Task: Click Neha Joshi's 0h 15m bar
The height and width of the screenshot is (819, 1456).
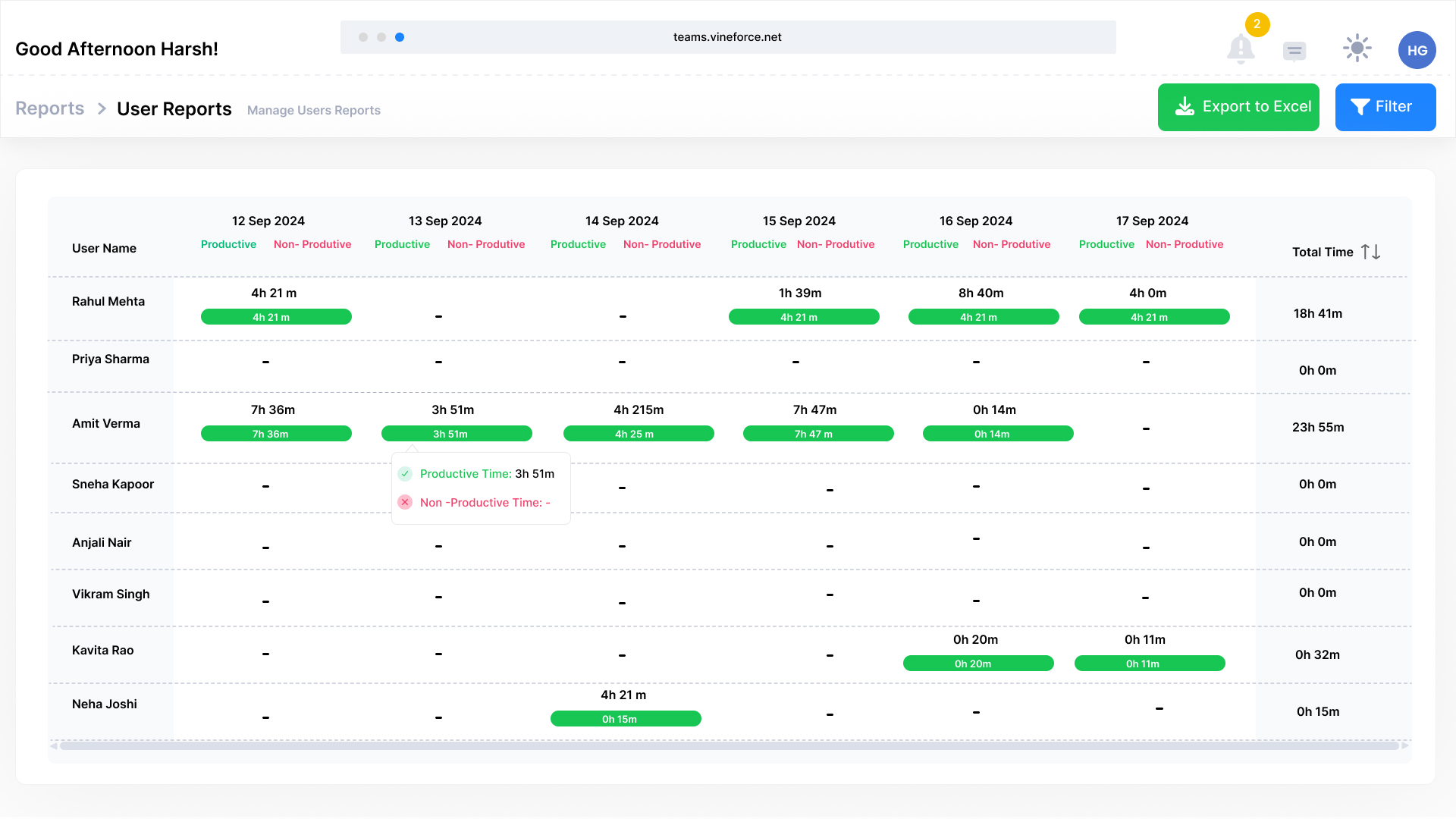Action: 626,719
